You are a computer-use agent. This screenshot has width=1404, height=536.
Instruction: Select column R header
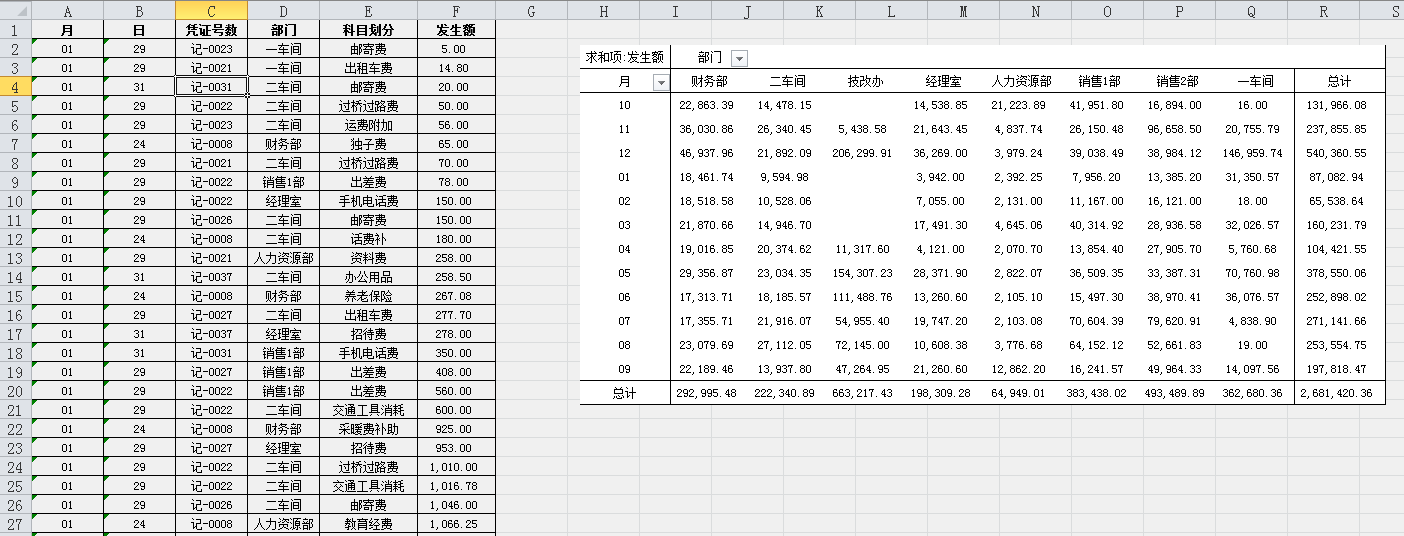pos(1323,11)
